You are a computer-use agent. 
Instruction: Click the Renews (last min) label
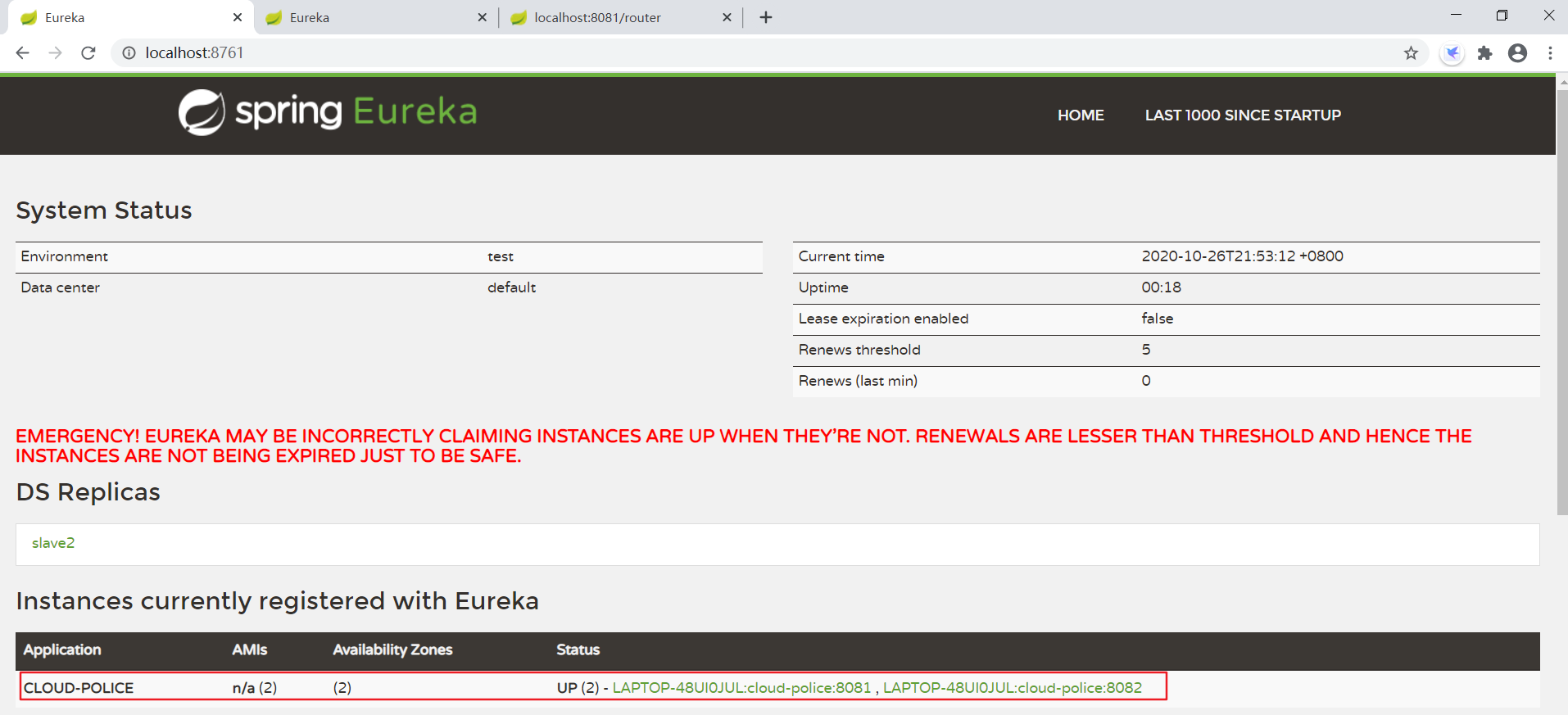click(858, 381)
